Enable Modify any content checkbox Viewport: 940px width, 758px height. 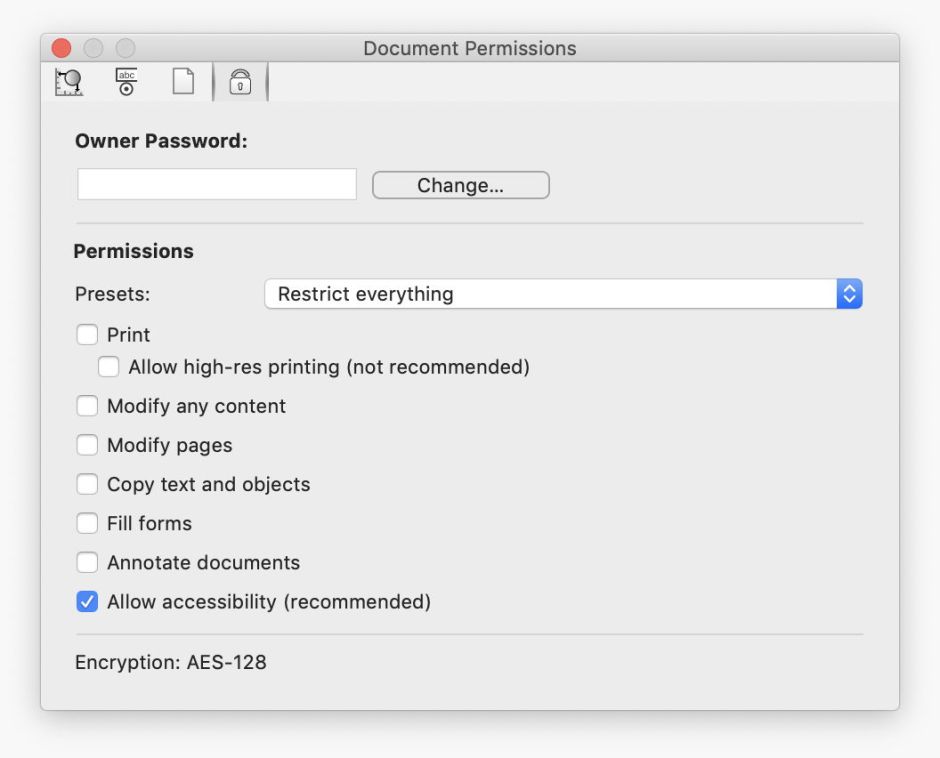click(x=88, y=406)
